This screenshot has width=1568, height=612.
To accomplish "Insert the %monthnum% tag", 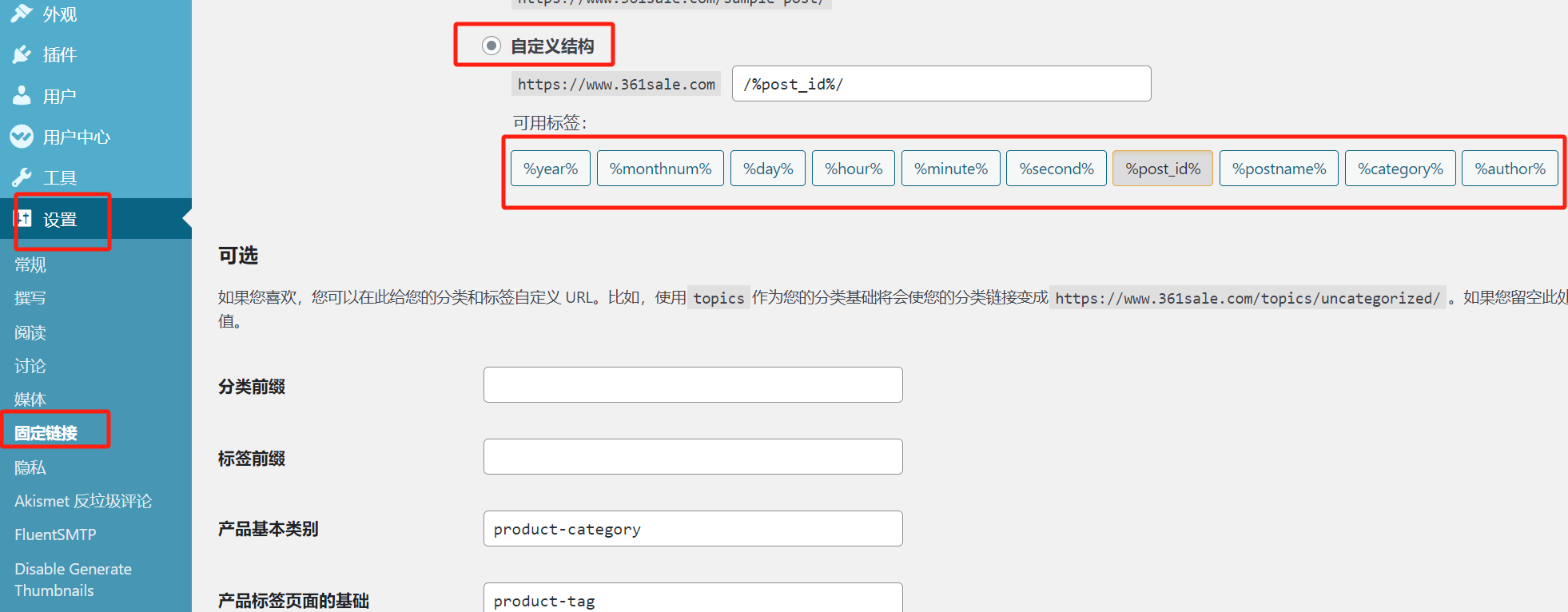I will click(x=660, y=169).
